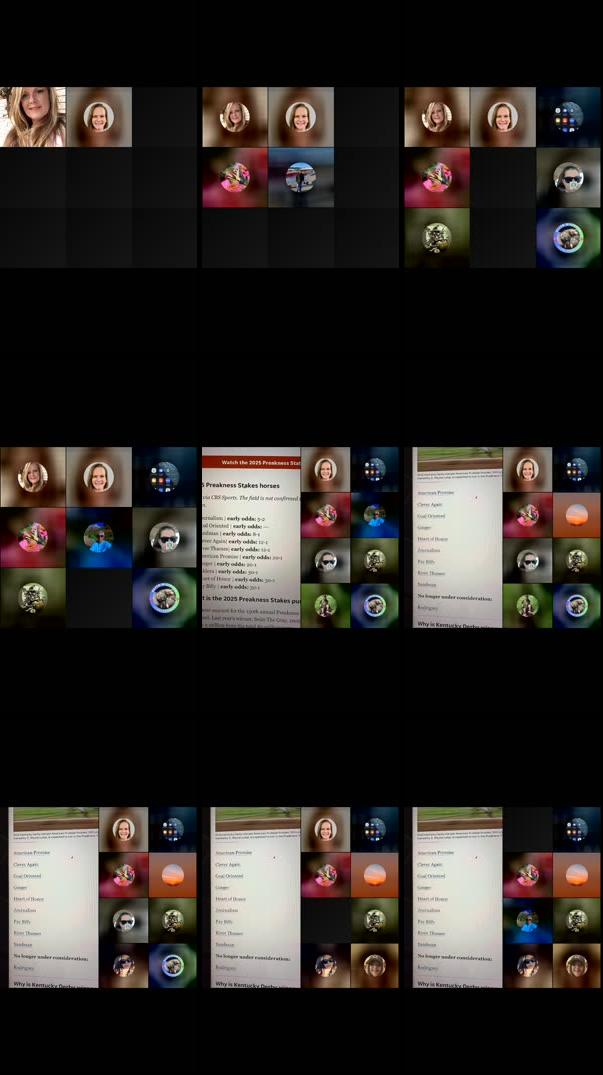Select ringed dog avatar beside the Preakness odds page
The width and height of the screenshot is (603, 1075).
point(374,605)
